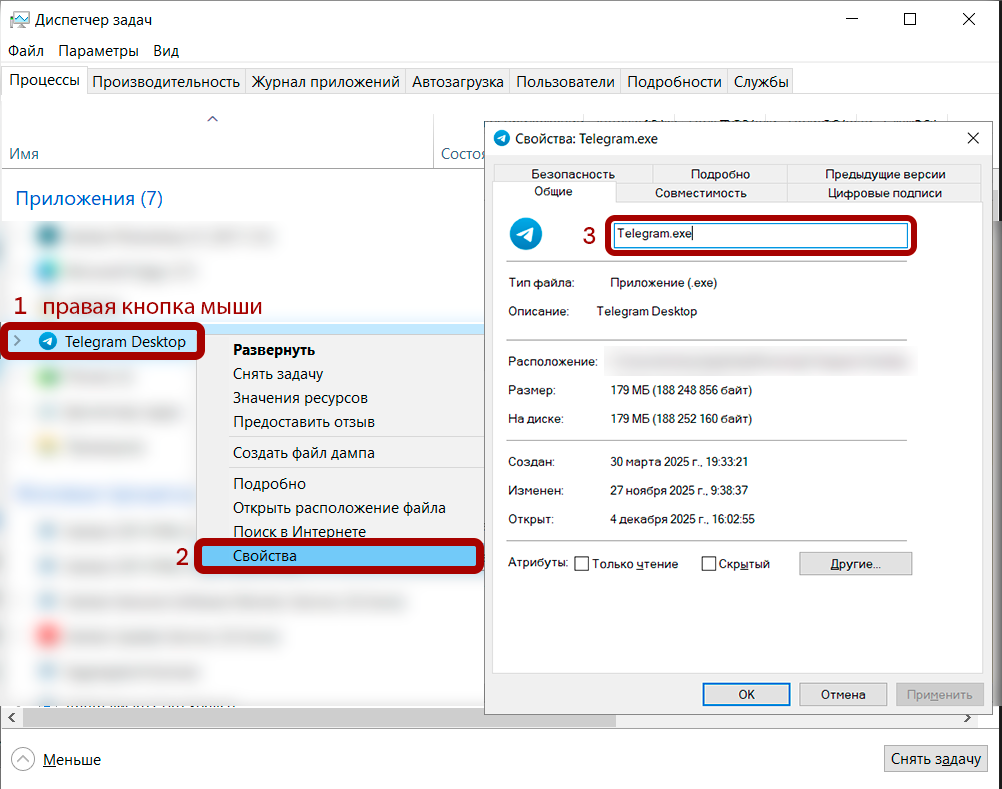Select the Процессы tab

(44, 80)
